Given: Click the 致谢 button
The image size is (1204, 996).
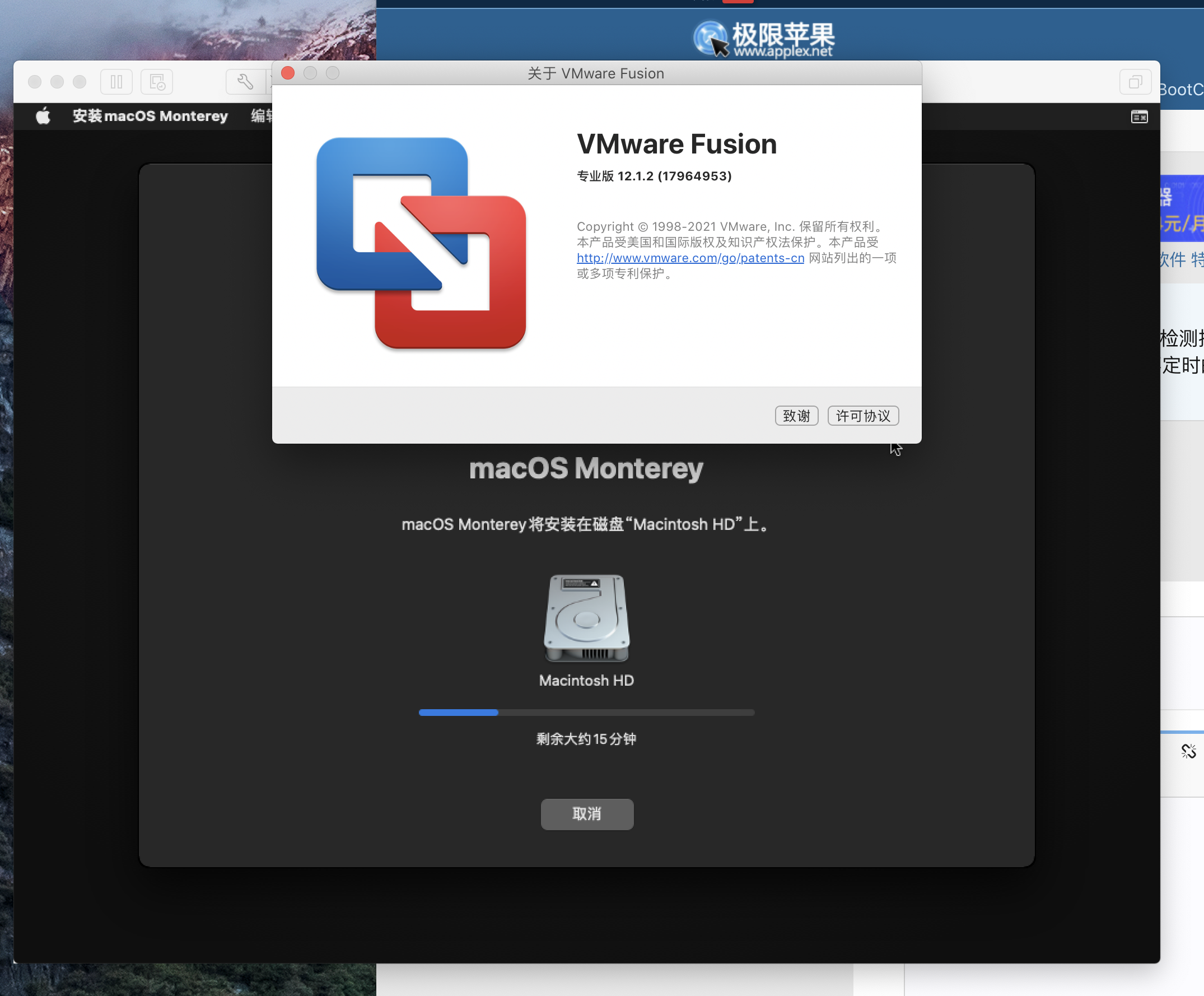Looking at the screenshot, I should tap(796, 416).
